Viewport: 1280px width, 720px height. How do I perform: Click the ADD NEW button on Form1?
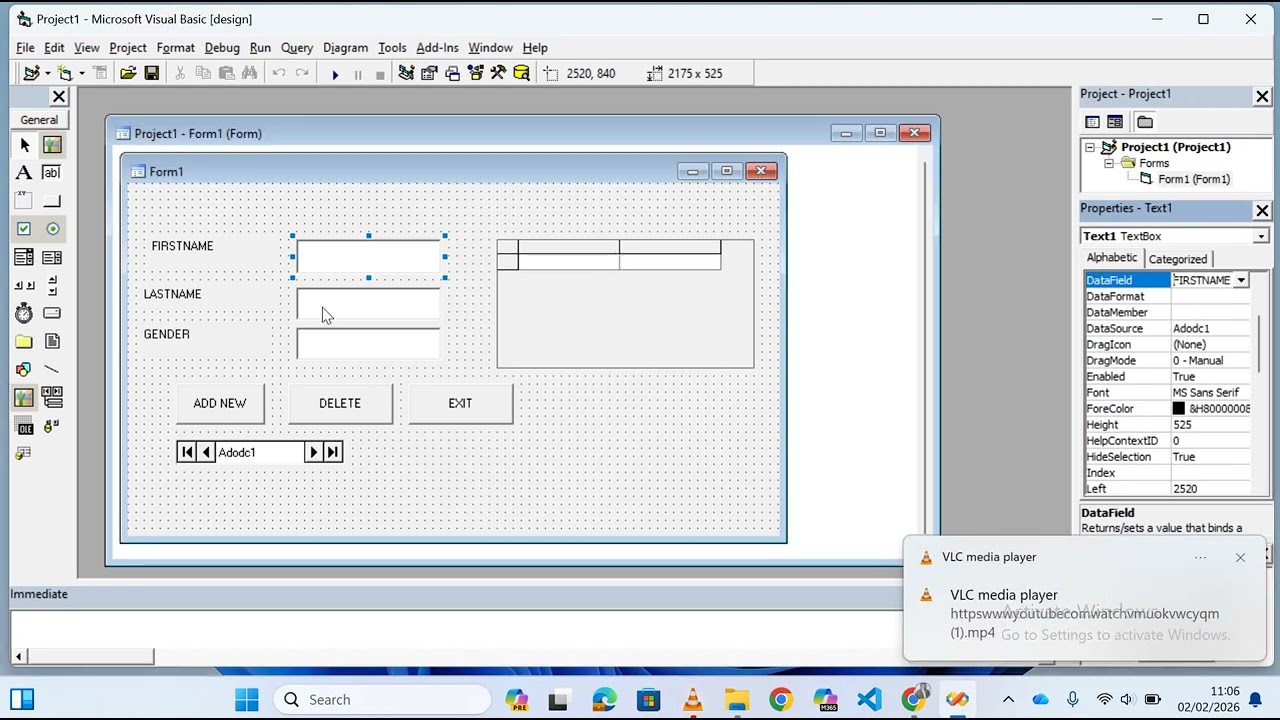point(220,404)
